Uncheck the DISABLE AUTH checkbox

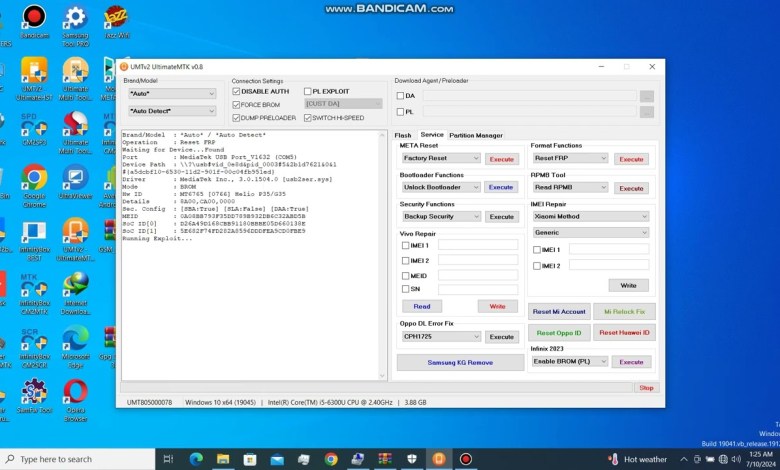tap(236, 92)
